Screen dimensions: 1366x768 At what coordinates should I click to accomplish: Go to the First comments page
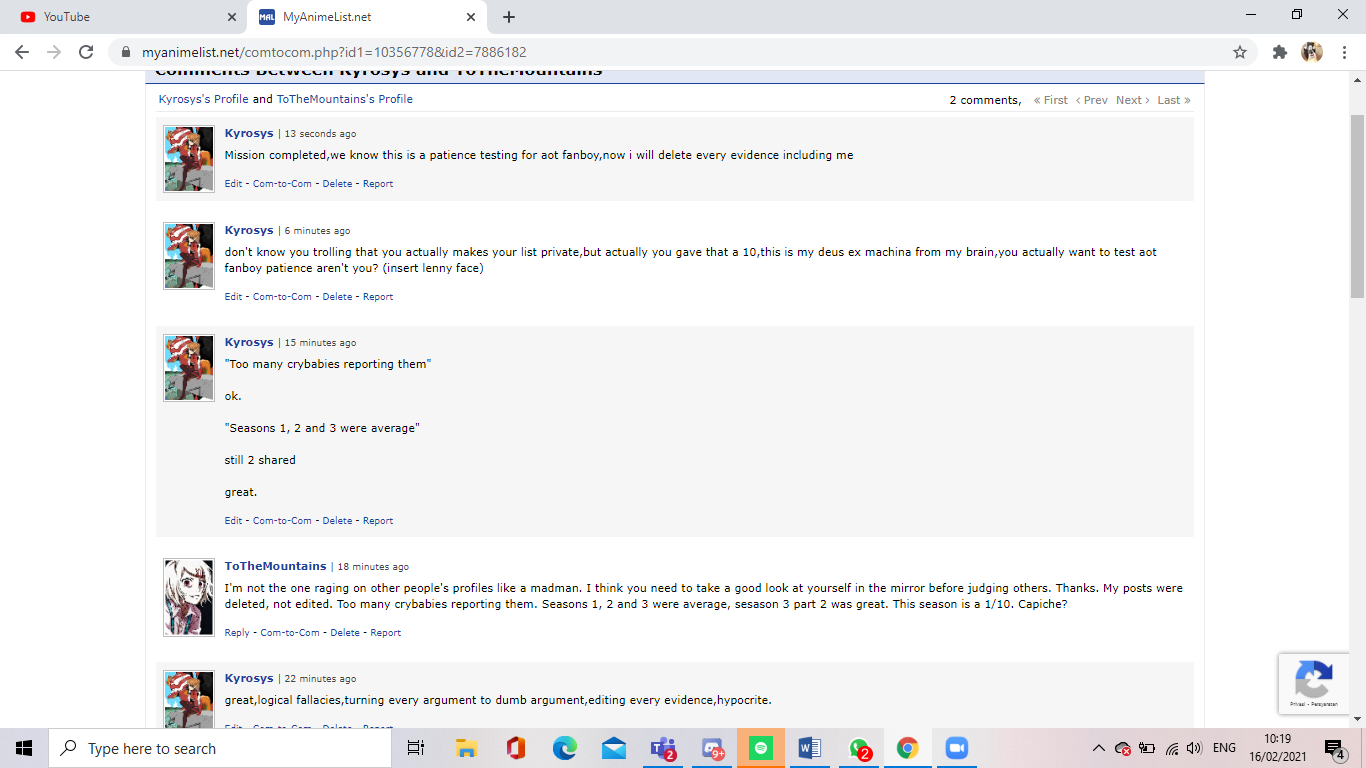1051,100
